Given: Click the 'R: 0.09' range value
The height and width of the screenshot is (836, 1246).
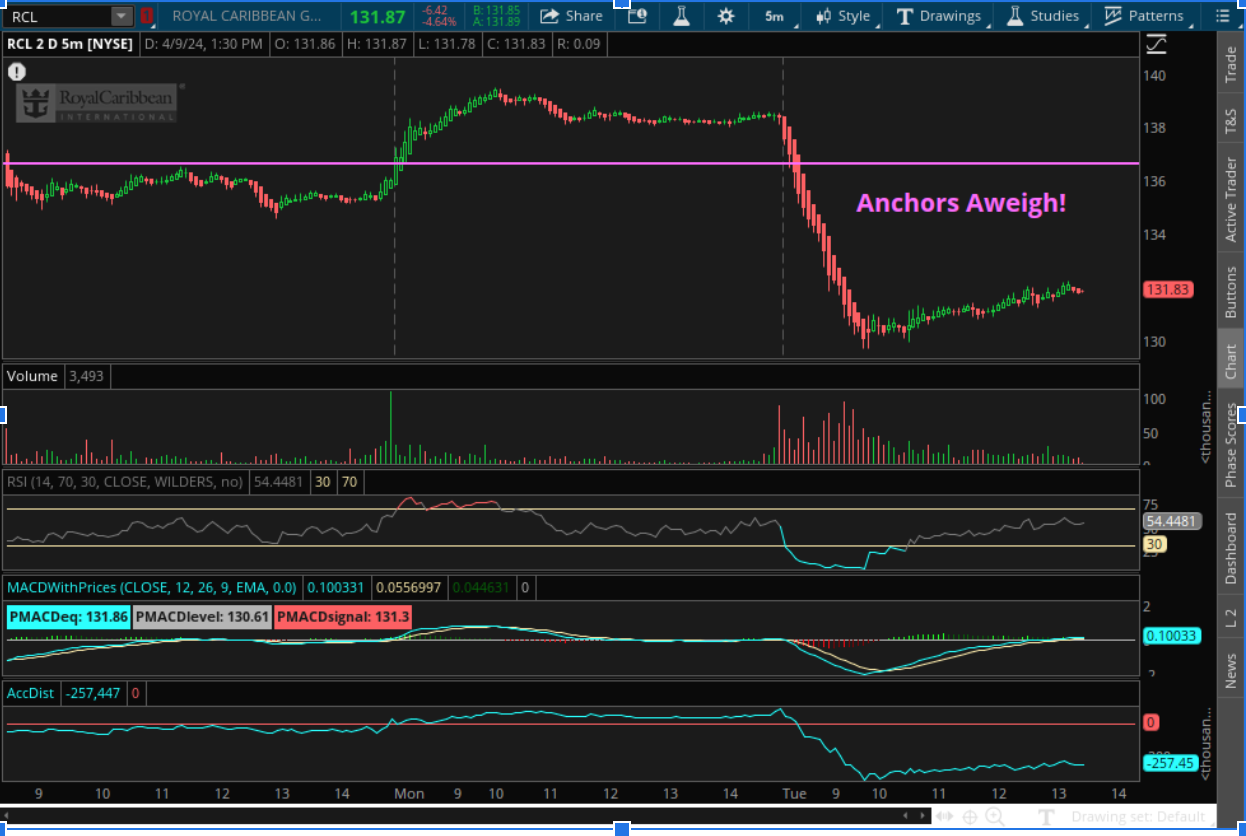Looking at the screenshot, I should point(579,44).
